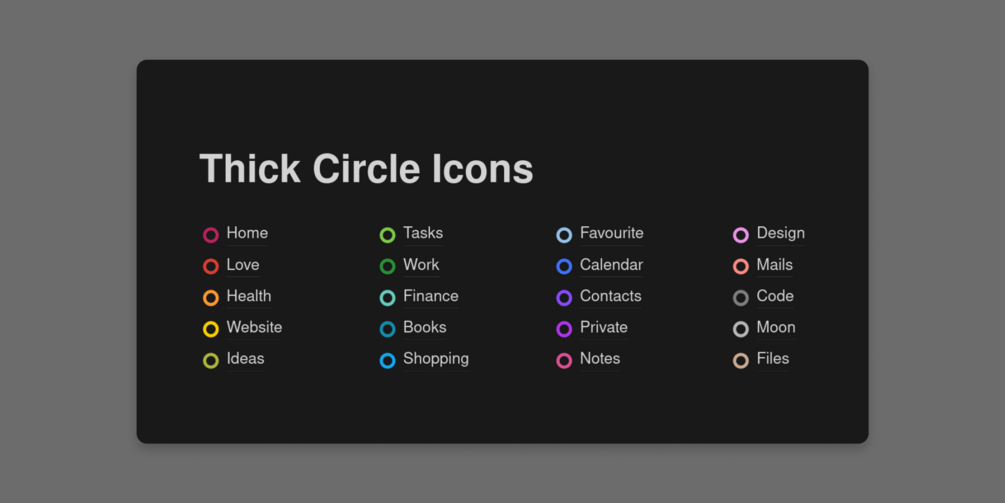The height and width of the screenshot is (503, 1005).
Task: Click the crimson circle icon beside Home
Action: pyautogui.click(x=211, y=235)
